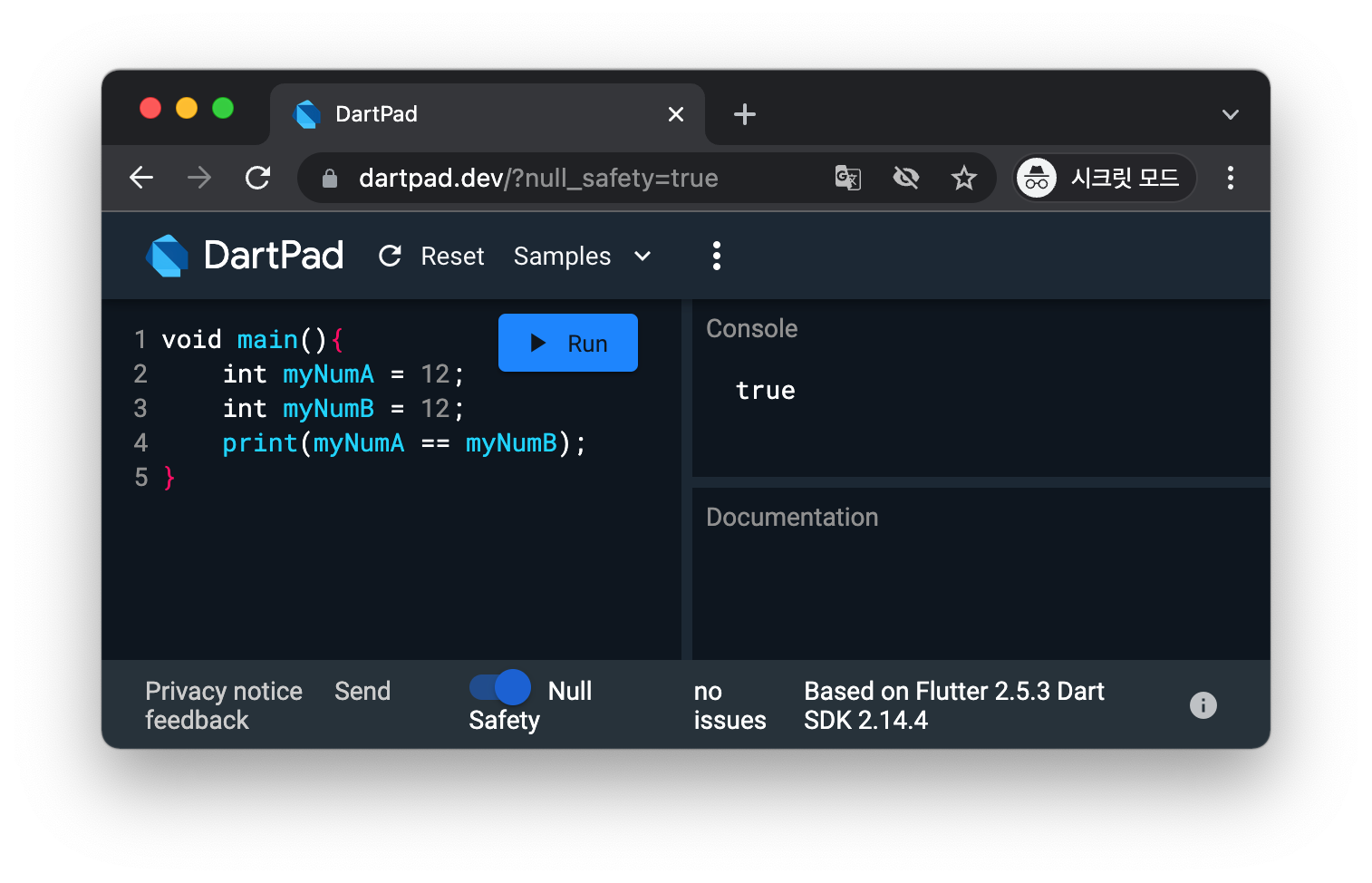Screen dimensions: 1372x883
Task: Click the DartPad logo icon
Action: tap(168, 256)
